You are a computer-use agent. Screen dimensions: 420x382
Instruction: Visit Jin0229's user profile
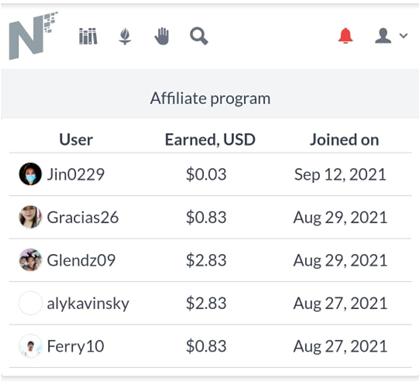coord(76,174)
